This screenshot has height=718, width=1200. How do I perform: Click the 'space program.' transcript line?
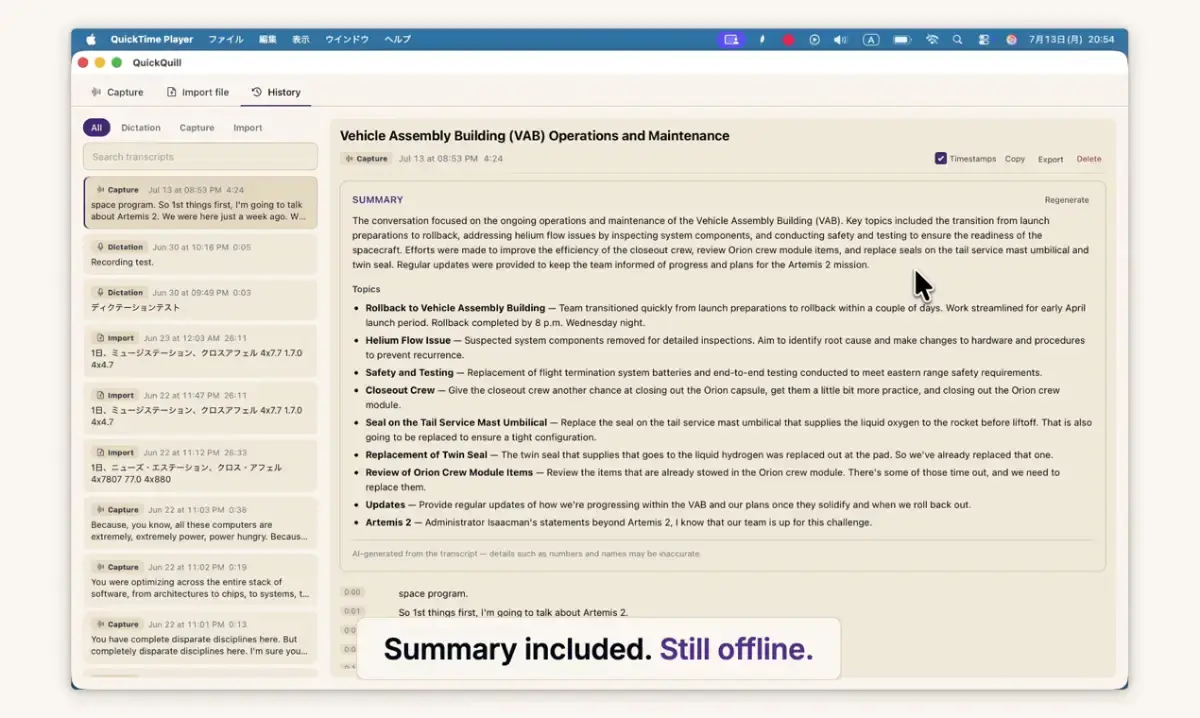point(433,593)
